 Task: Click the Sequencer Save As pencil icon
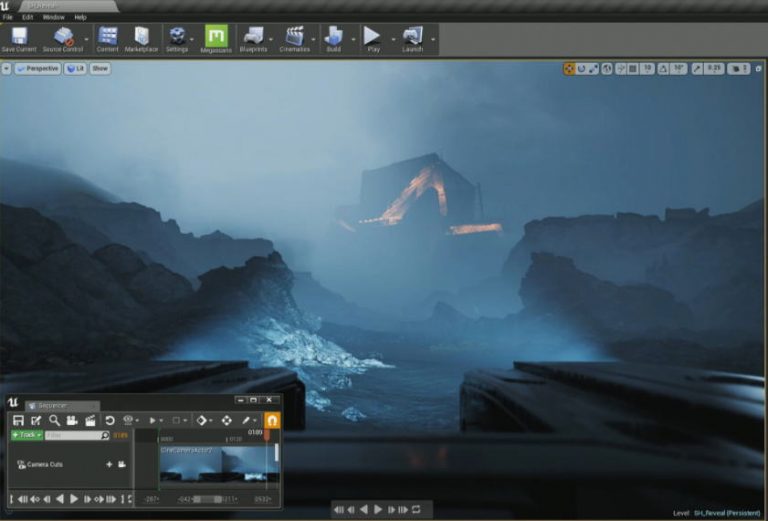coord(36,420)
